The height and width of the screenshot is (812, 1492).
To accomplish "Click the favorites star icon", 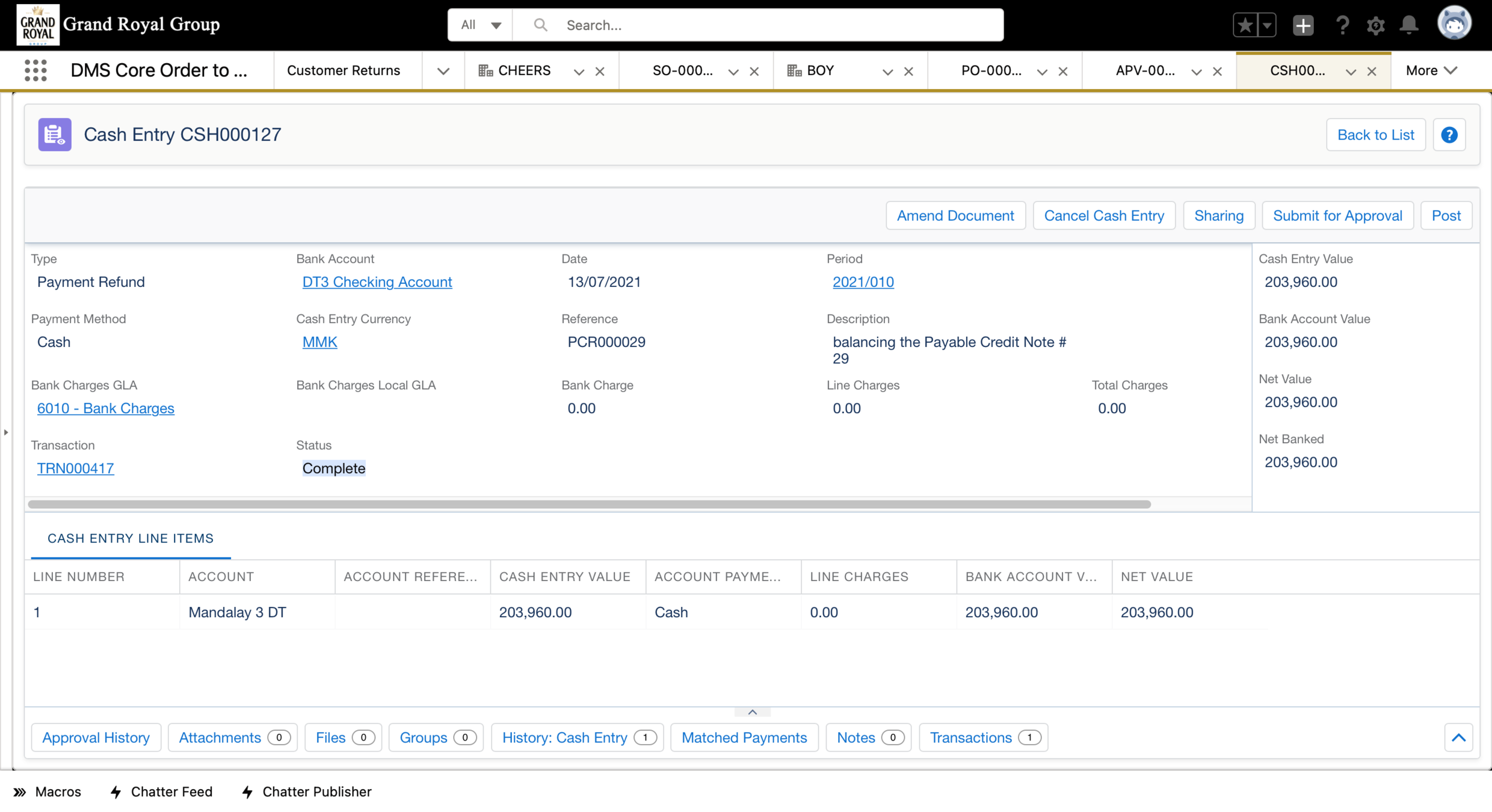I will tap(1245, 25).
